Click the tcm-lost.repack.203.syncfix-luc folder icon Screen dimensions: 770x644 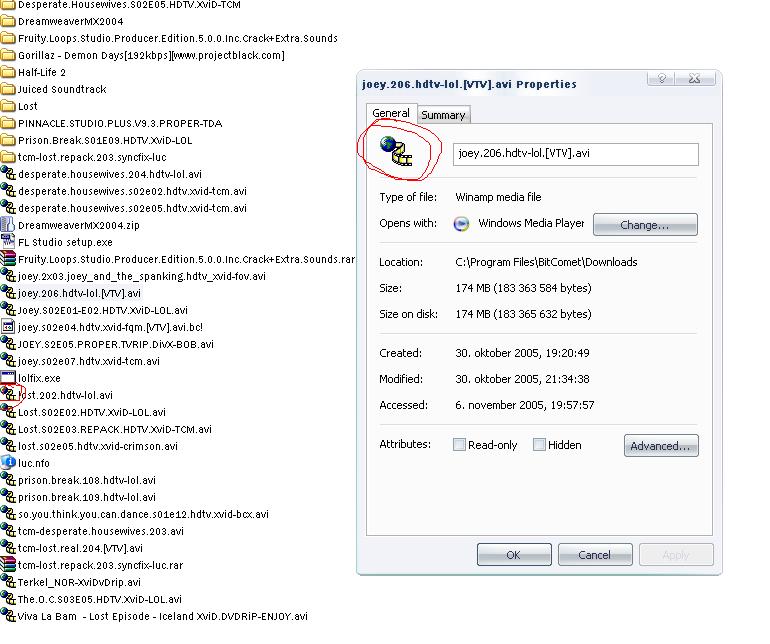(8, 157)
